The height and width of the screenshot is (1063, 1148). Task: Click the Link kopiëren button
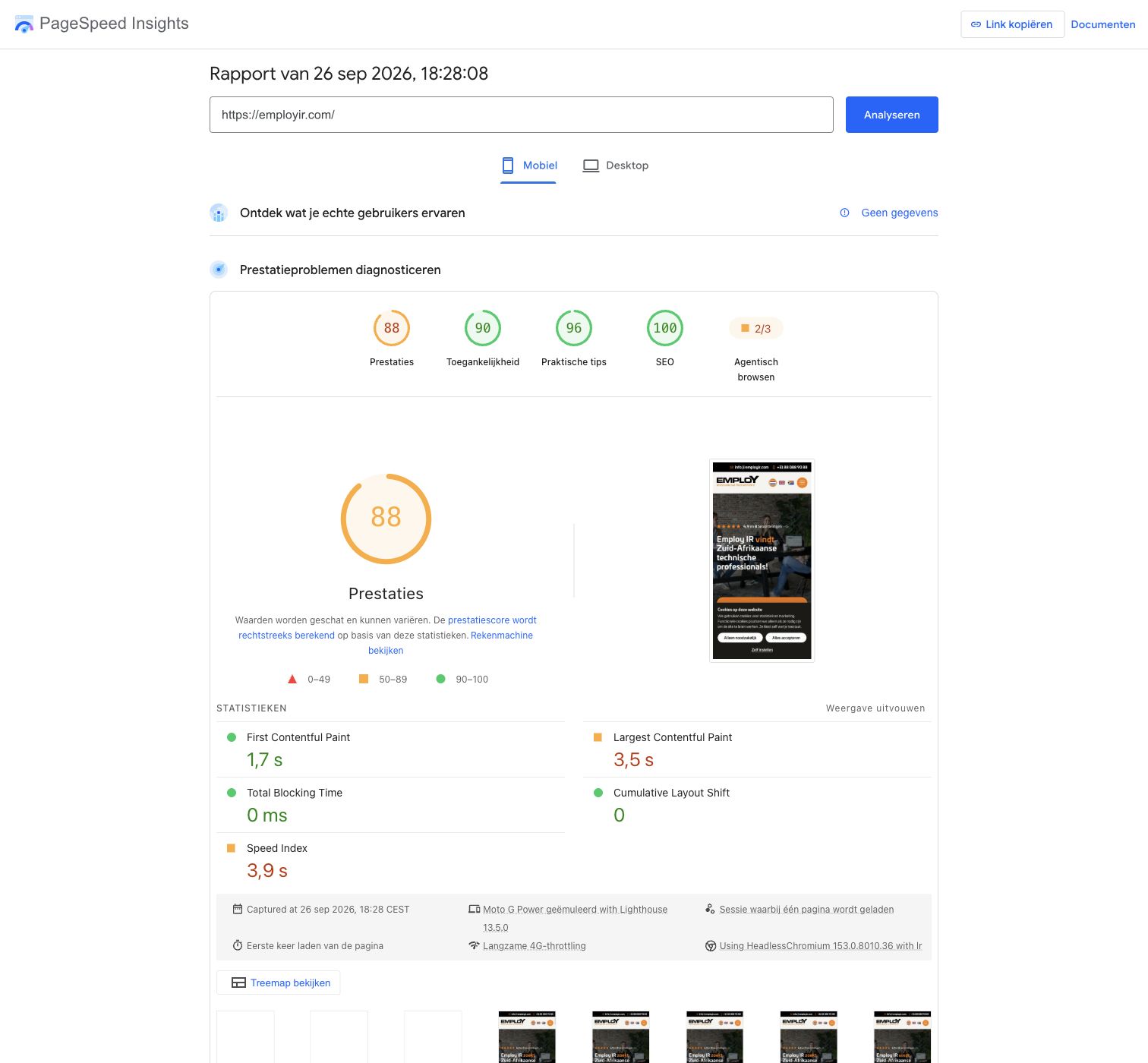[1012, 24]
